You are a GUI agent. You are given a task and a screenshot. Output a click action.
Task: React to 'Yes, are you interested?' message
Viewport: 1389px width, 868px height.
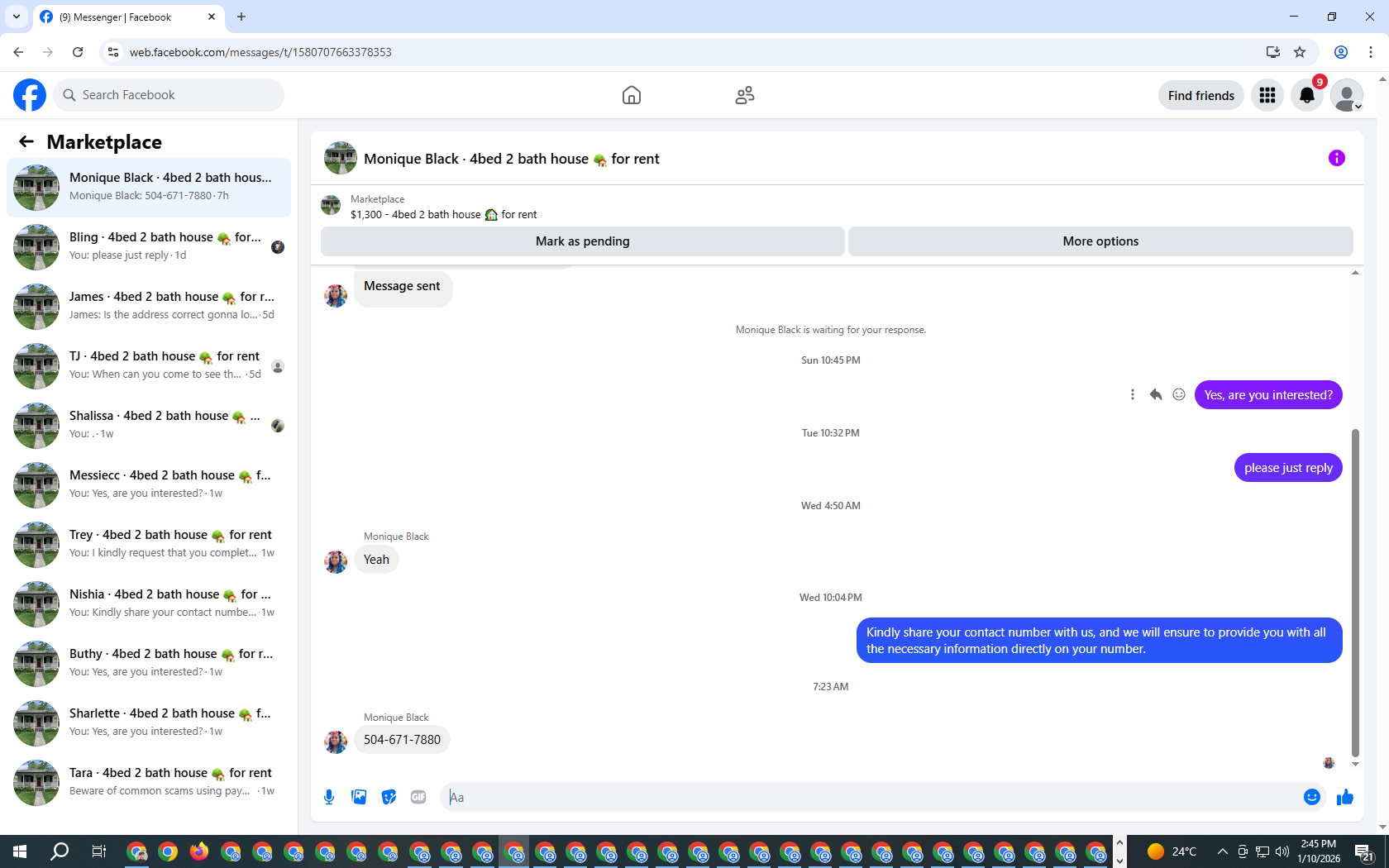(1179, 395)
